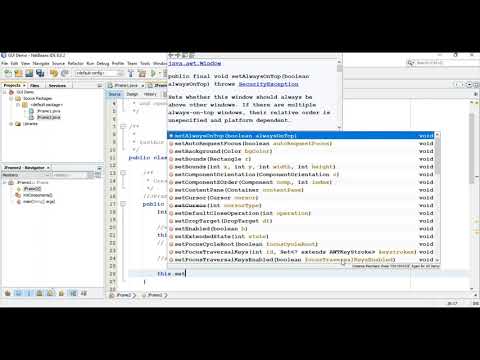The image size is (480, 360).
Task: Toggle first filter button in Navigator bottom bar
Action: pyautogui.click(x=8, y=293)
